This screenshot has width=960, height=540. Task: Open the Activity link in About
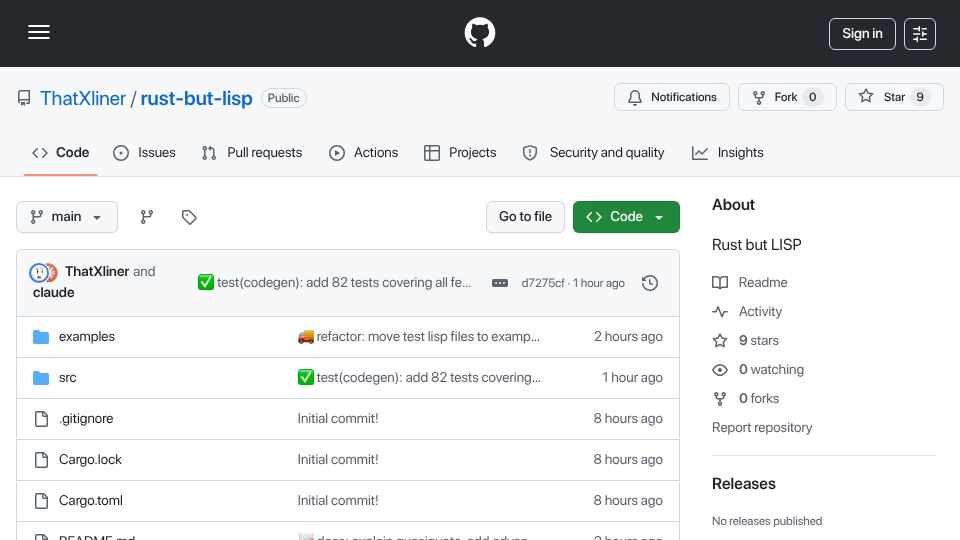click(747, 312)
